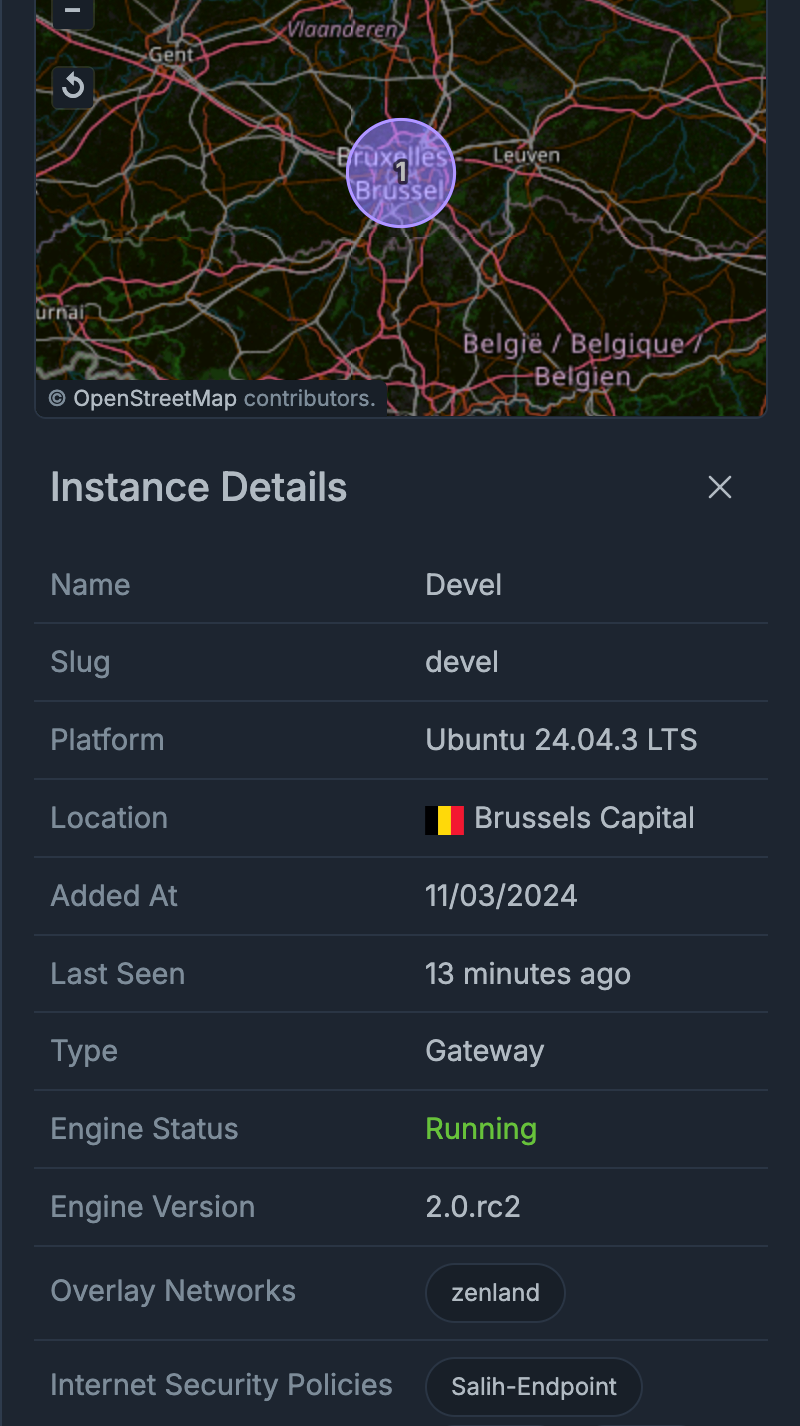The width and height of the screenshot is (800, 1426).
Task: Select the instance name Devel
Action: click(463, 585)
